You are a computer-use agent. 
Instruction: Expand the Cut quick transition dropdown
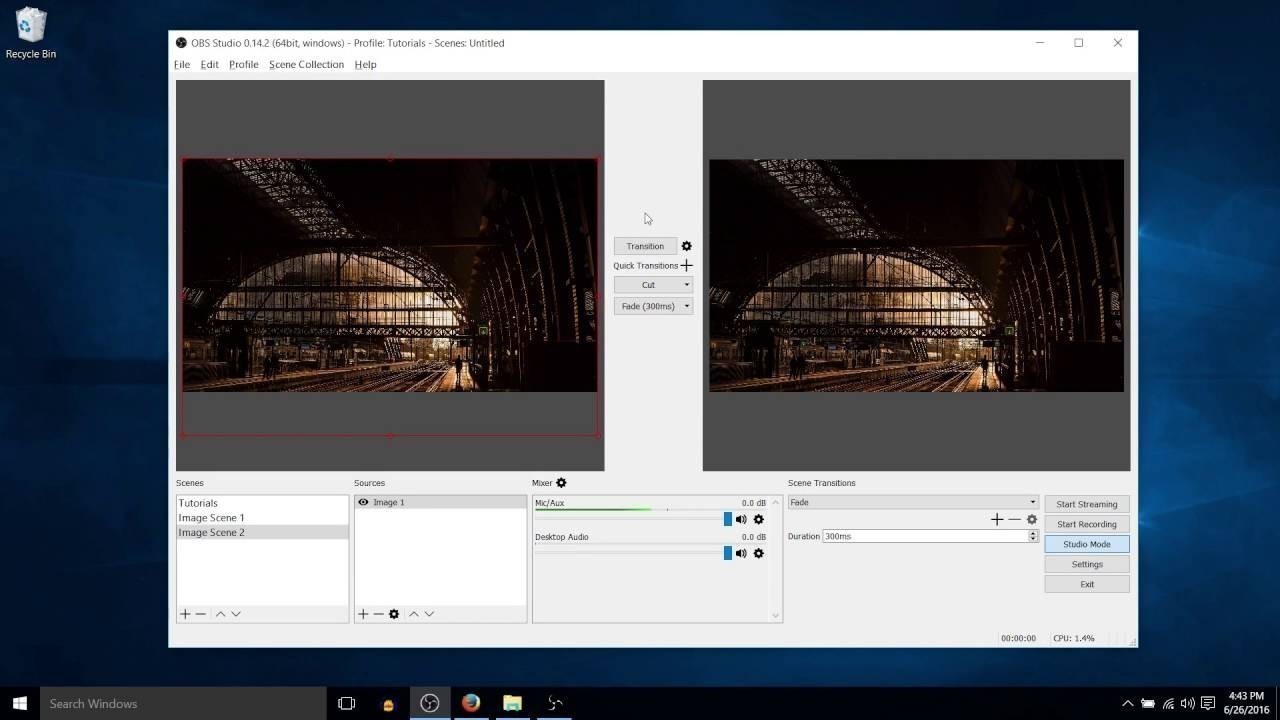click(686, 285)
